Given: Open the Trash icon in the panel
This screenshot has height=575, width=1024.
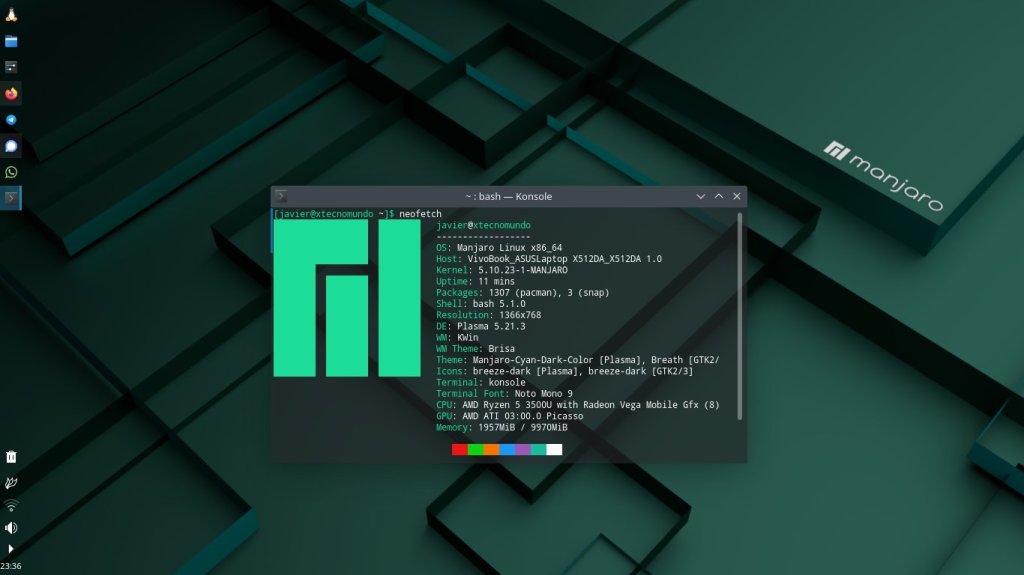Looking at the screenshot, I should (x=11, y=457).
